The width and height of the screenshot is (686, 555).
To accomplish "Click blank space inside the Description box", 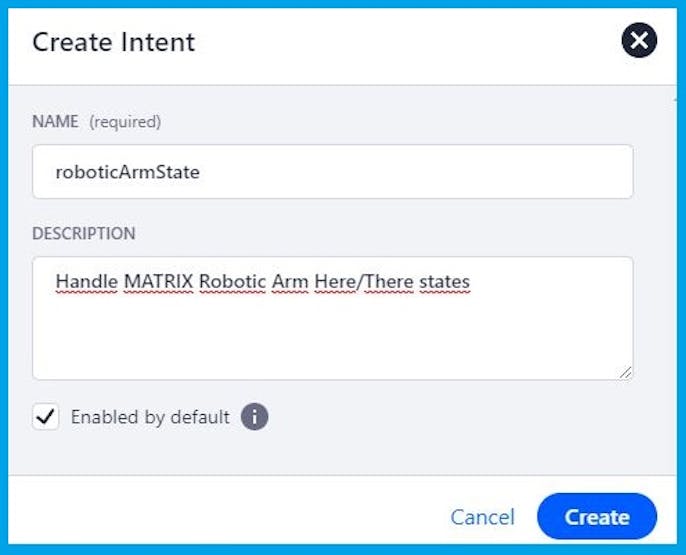I will (x=330, y=340).
